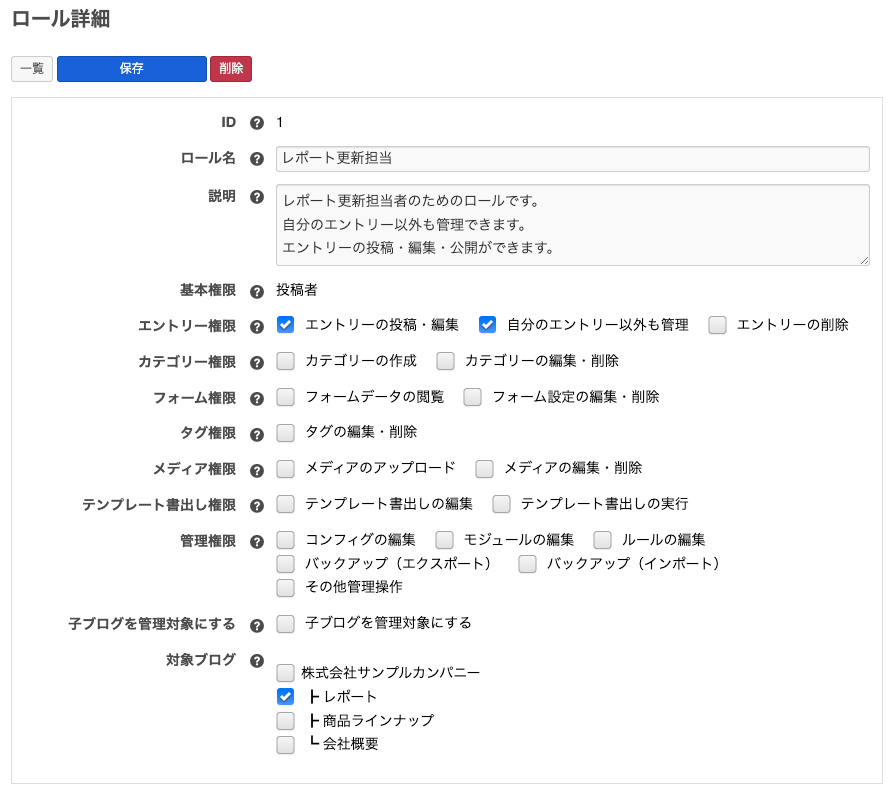Open help icon for 説明 field
The image size is (894, 797).
(x=256, y=197)
